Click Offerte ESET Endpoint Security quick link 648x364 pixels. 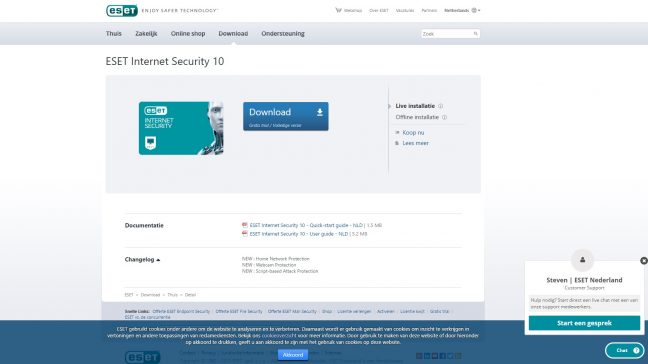tap(181, 312)
